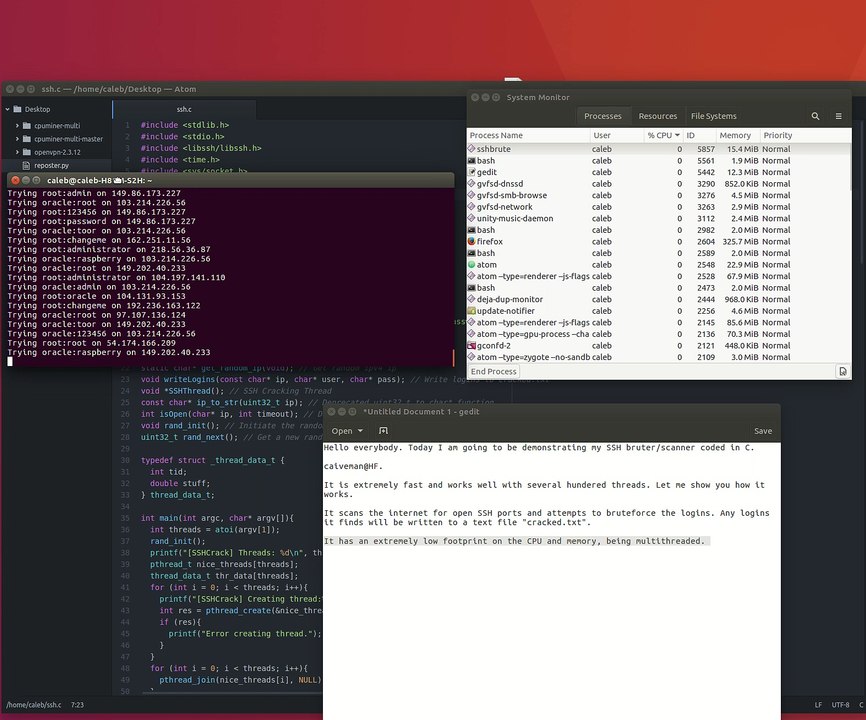Select the sshbrute process name
This screenshot has width=866, height=720.
[x=494, y=149]
